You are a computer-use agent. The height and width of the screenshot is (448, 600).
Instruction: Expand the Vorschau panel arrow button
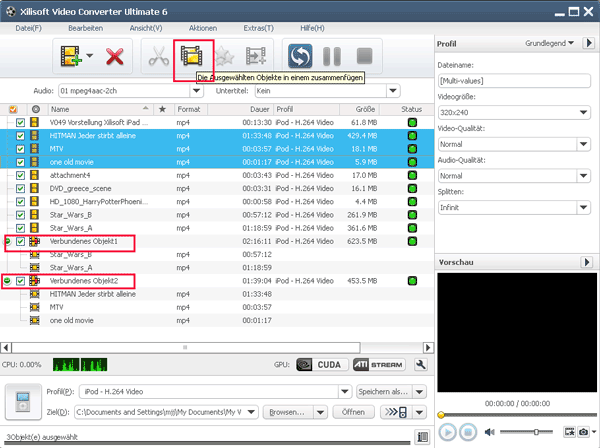586,262
